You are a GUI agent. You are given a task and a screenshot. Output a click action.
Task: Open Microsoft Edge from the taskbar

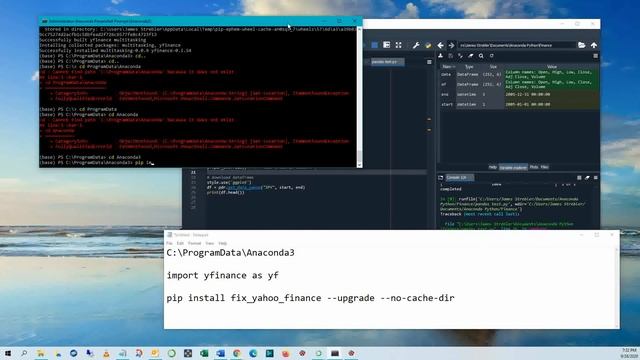[x=253, y=353]
